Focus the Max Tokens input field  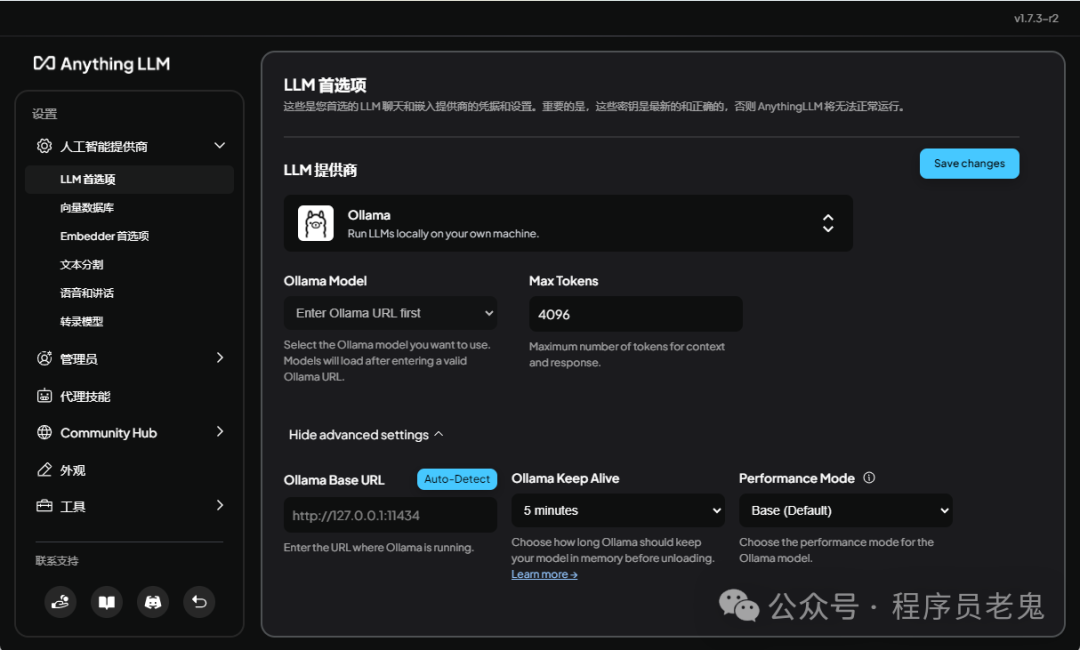tap(636, 314)
